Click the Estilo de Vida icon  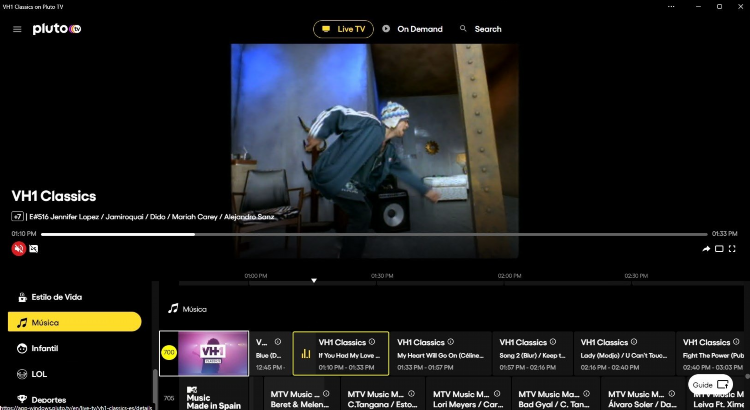pyautogui.click(x=22, y=298)
